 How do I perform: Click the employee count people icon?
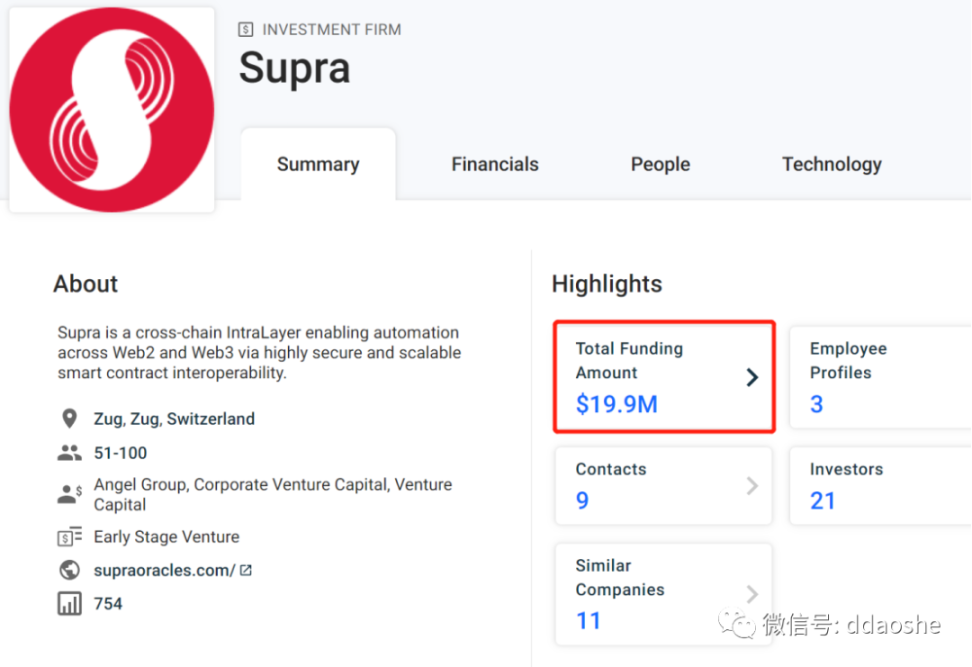pyautogui.click(x=69, y=453)
